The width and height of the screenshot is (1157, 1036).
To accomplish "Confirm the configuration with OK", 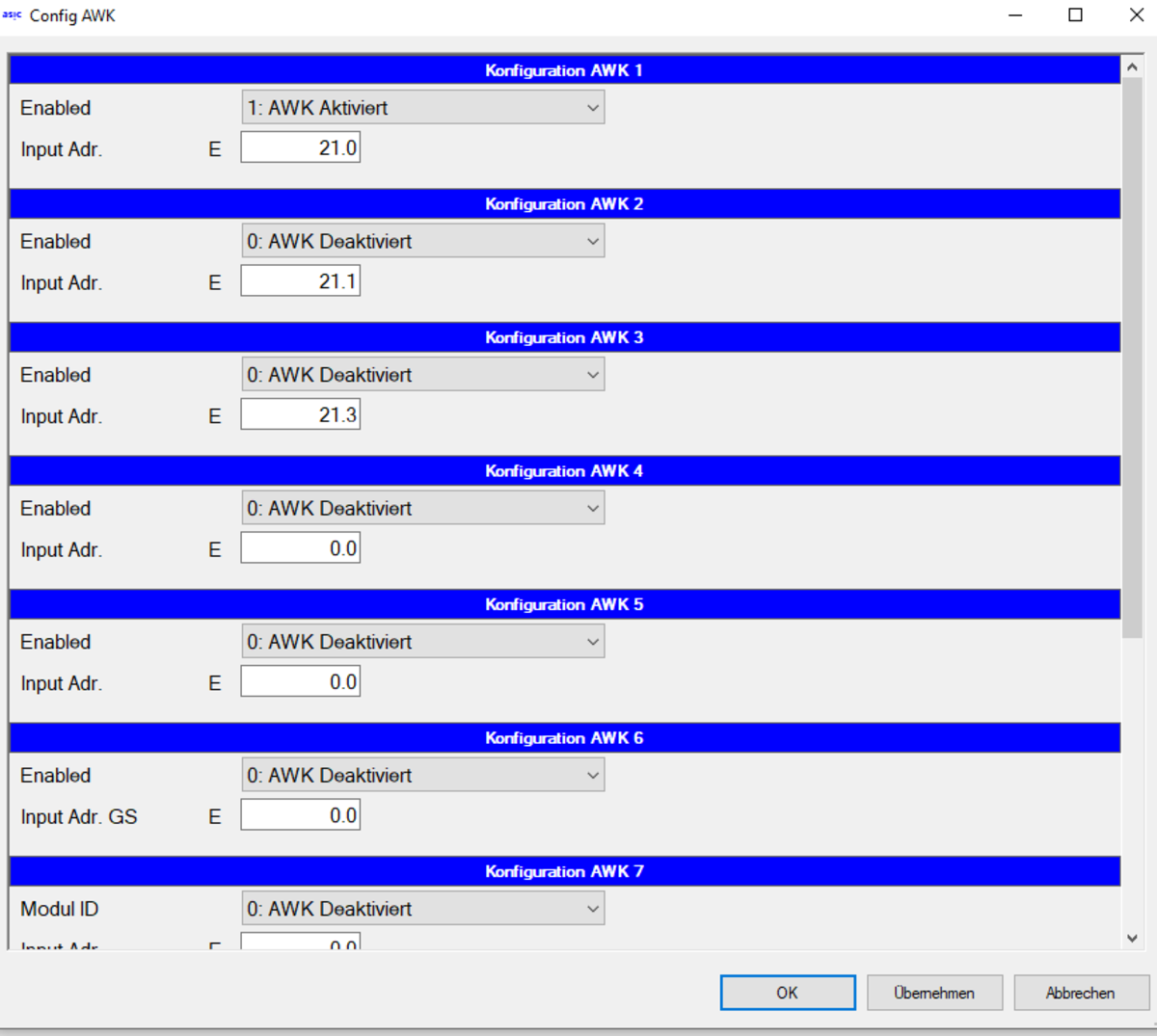I will (787, 993).
